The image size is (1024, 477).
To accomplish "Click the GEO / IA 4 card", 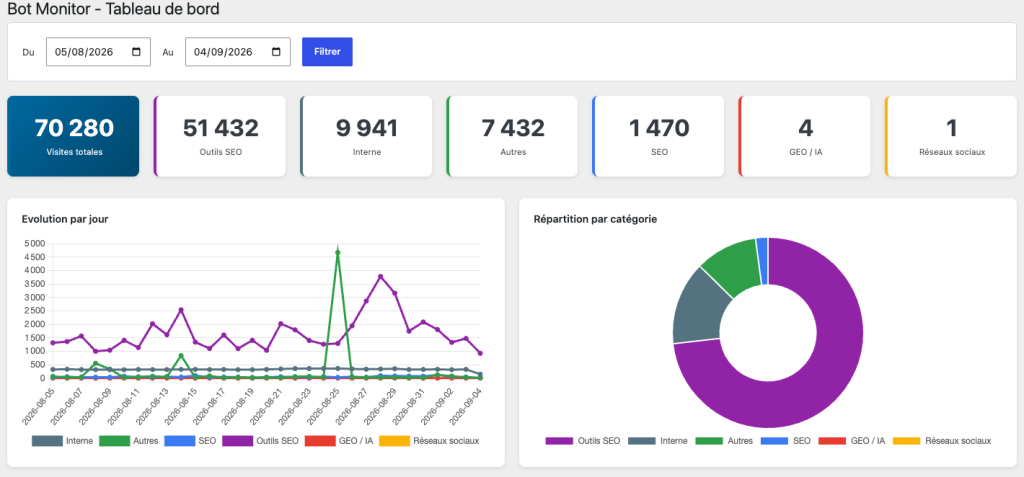I will (805, 137).
